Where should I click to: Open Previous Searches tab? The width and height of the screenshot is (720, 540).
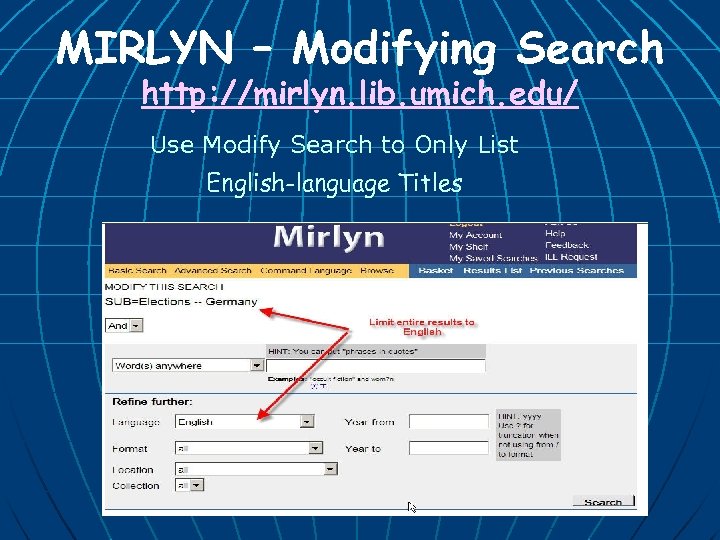coord(576,270)
